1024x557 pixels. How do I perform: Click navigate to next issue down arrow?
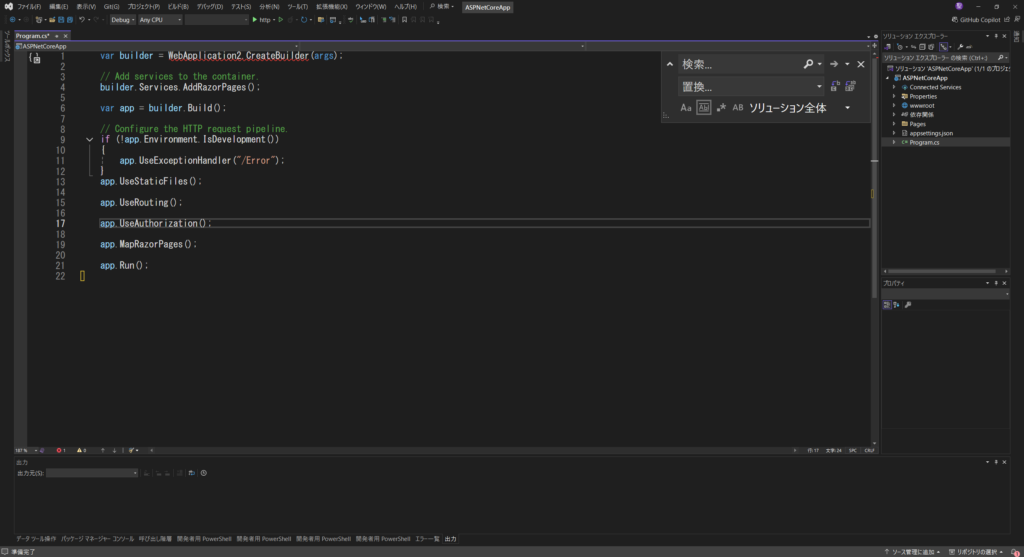coord(114,450)
